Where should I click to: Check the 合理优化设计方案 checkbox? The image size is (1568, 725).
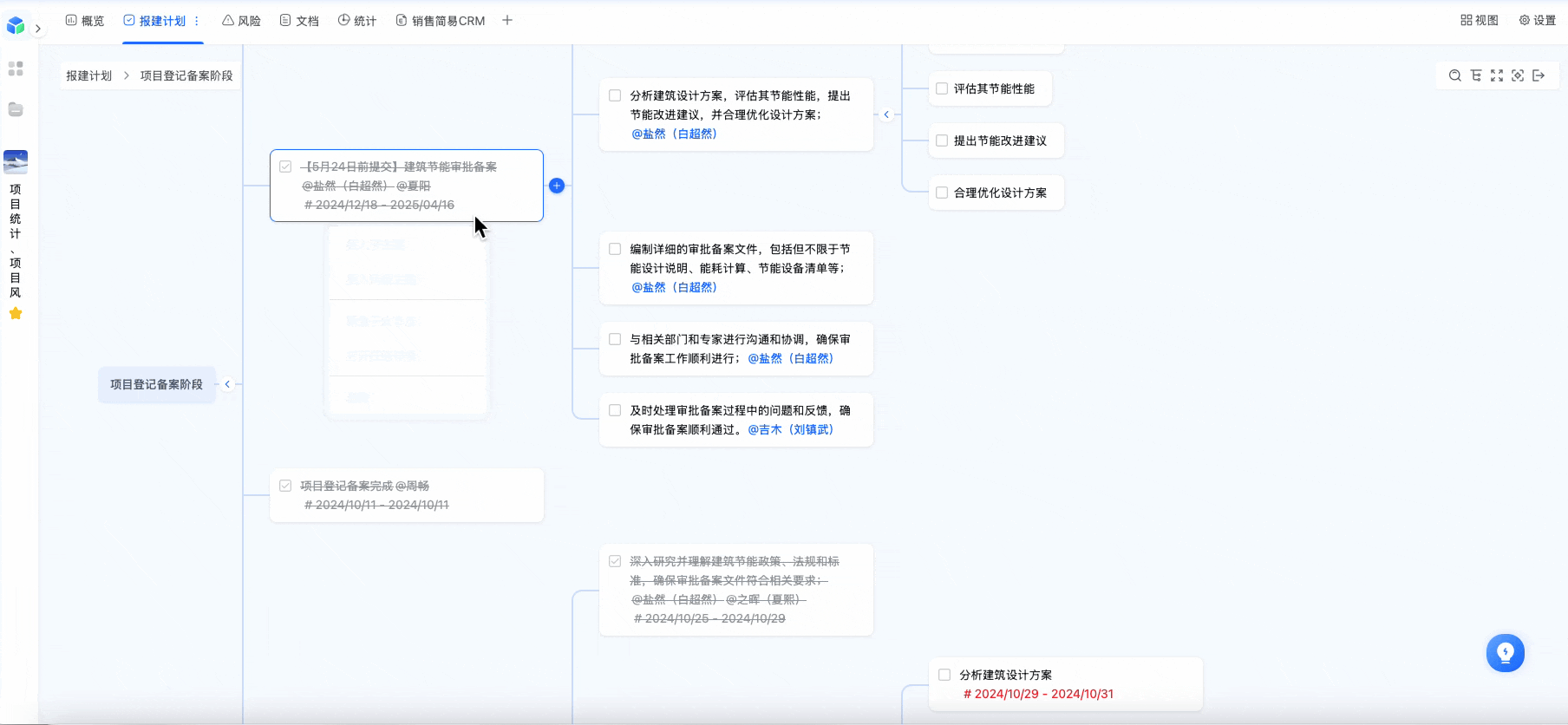tap(942, 193)
